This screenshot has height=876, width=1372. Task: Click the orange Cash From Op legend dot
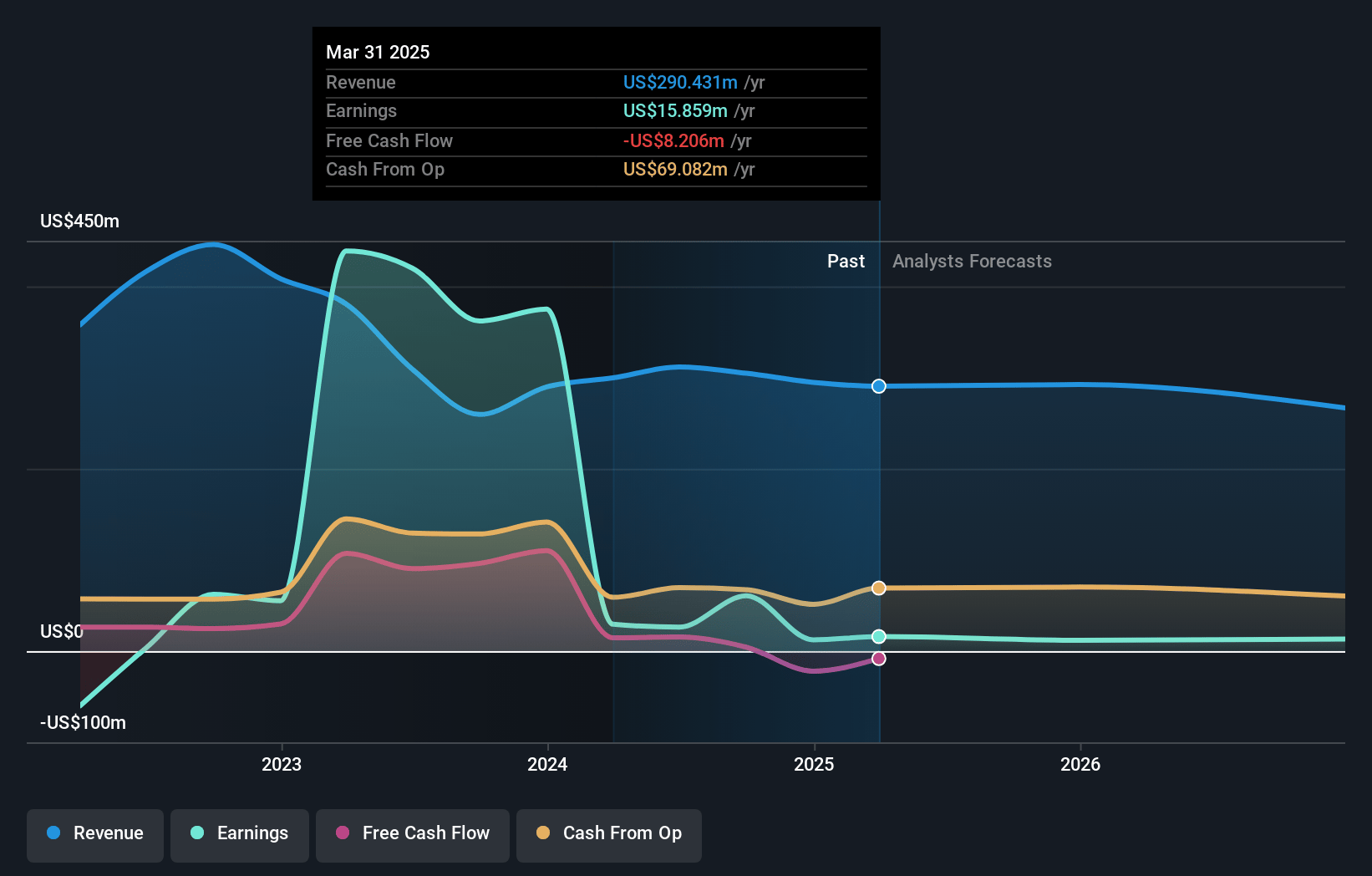point(543,833)
